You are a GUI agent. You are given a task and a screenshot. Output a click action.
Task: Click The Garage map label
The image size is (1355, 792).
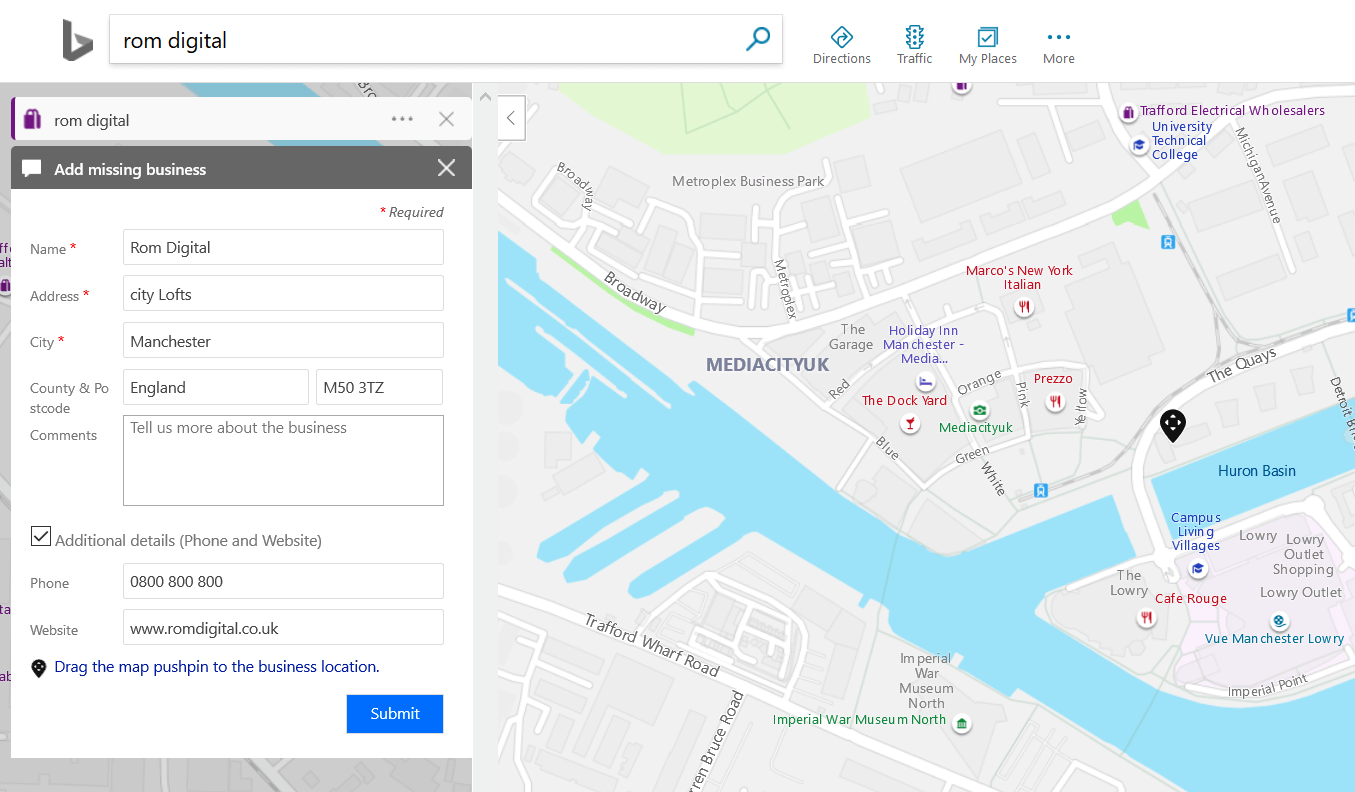click(852, 337)
